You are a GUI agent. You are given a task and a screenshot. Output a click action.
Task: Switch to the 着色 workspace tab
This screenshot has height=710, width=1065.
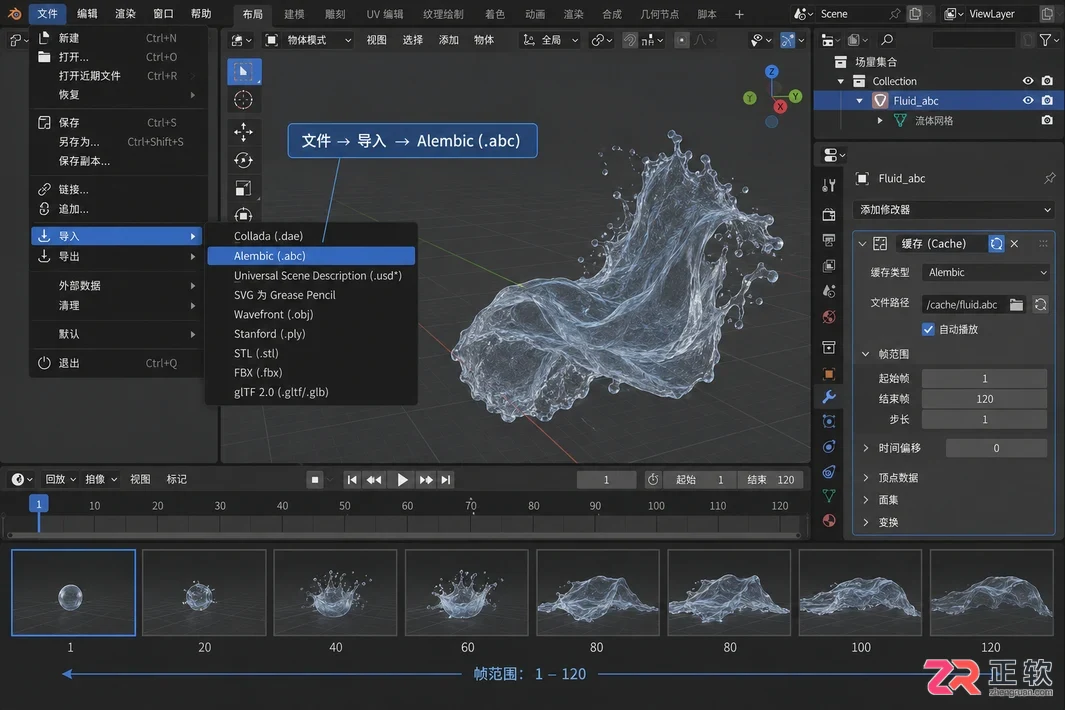494,14
